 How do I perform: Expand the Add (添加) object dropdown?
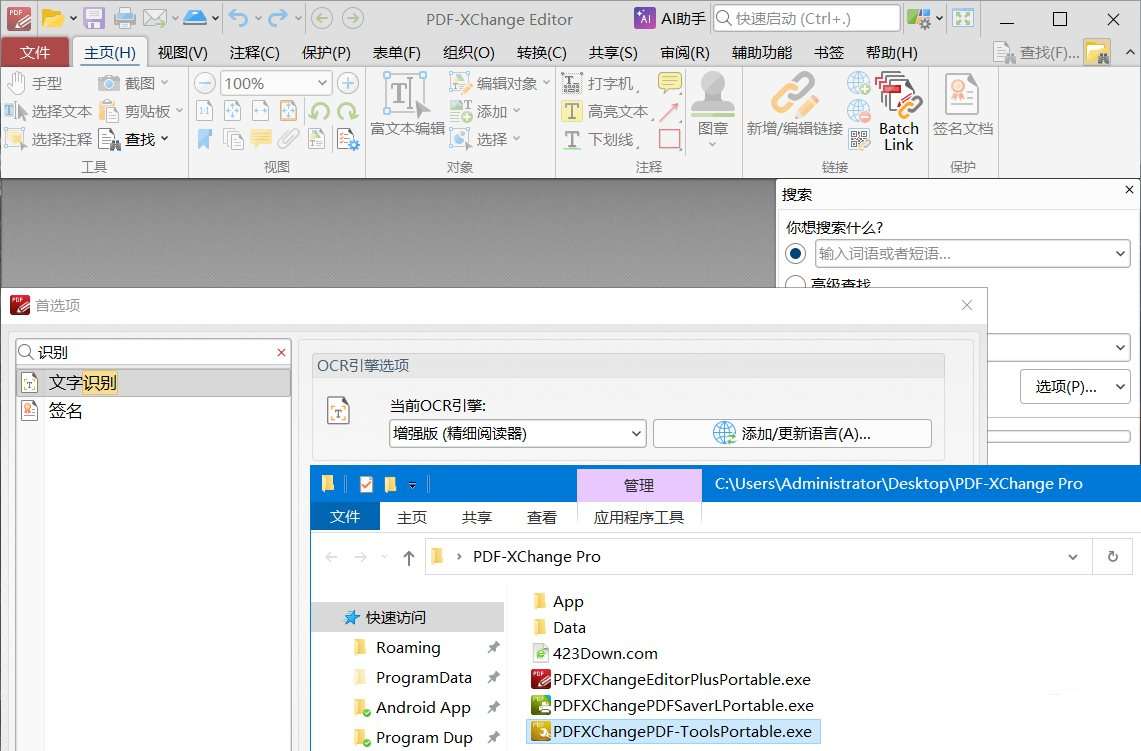(517, 111)
